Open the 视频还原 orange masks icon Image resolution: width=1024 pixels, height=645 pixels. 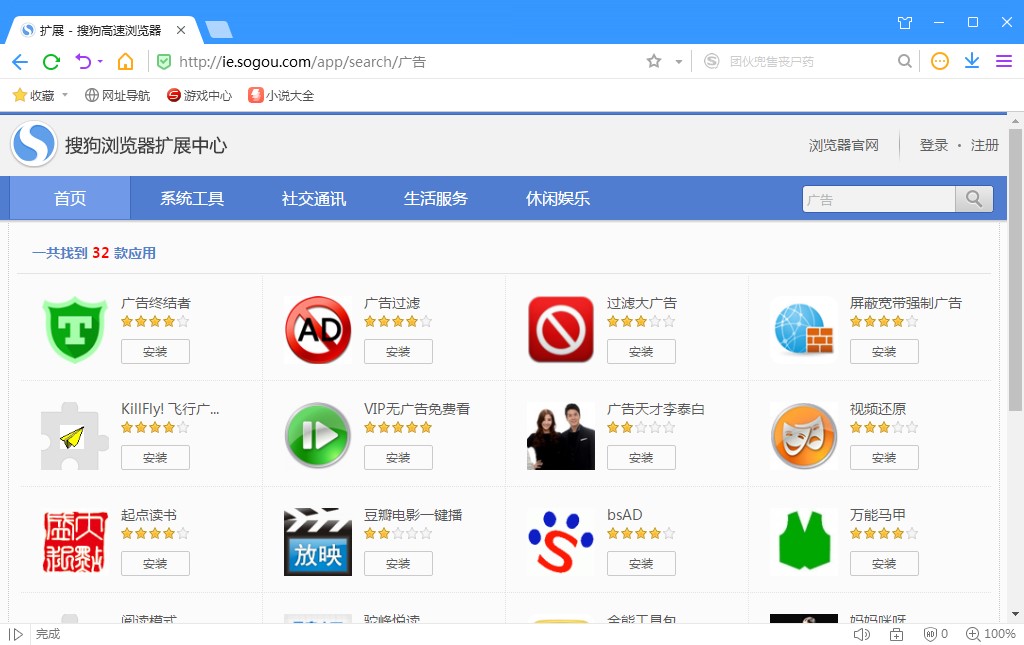804,435
